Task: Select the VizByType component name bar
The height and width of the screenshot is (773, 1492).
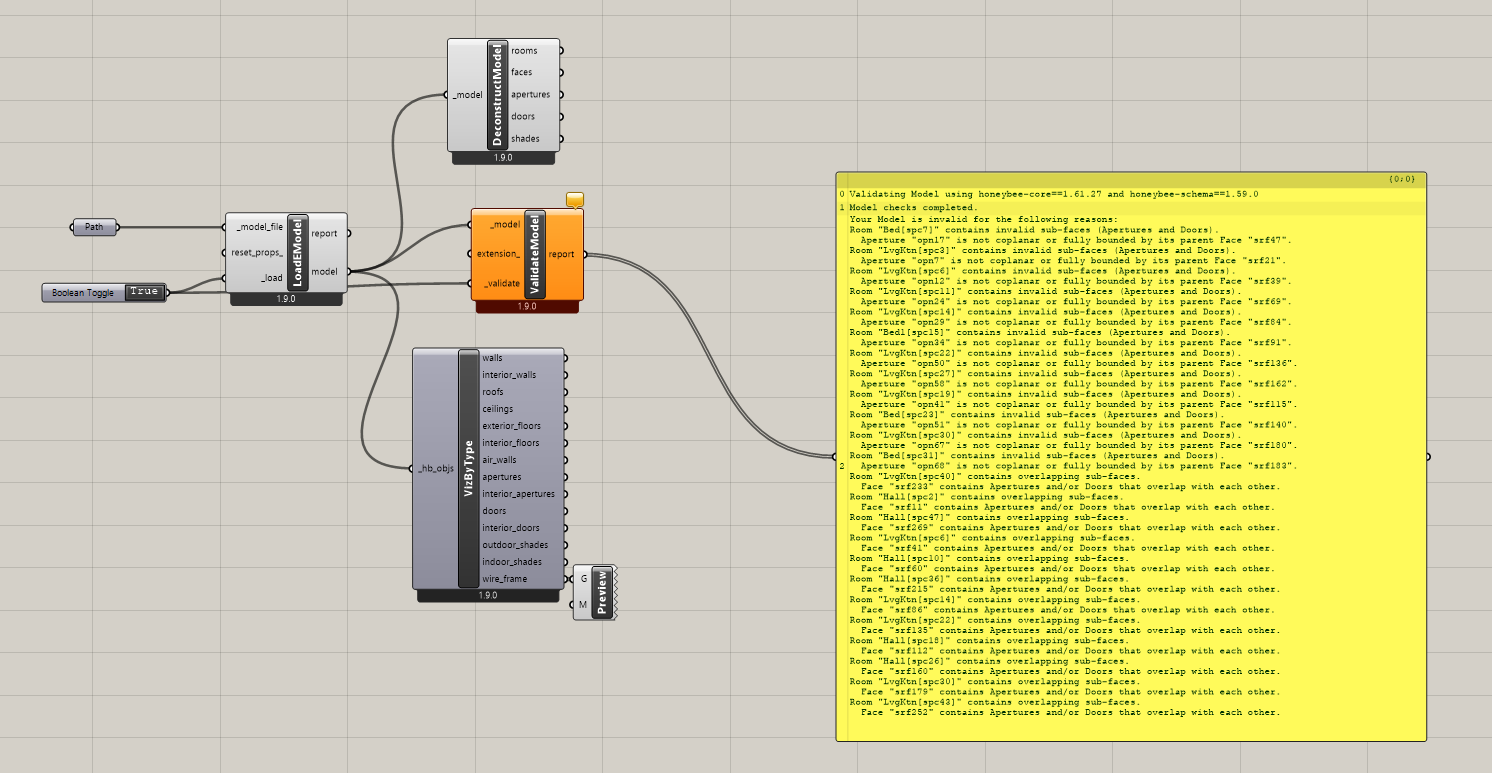Action: [x=468, y=468]
